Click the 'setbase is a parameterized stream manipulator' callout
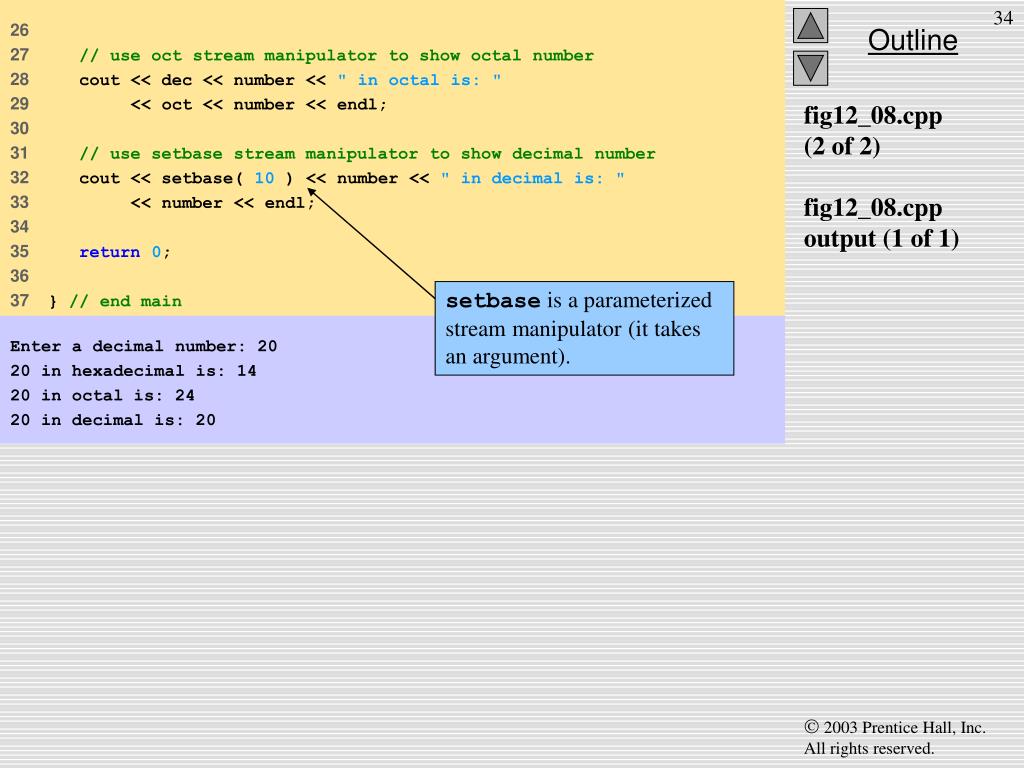1024x768 pixels. [584, 328]
